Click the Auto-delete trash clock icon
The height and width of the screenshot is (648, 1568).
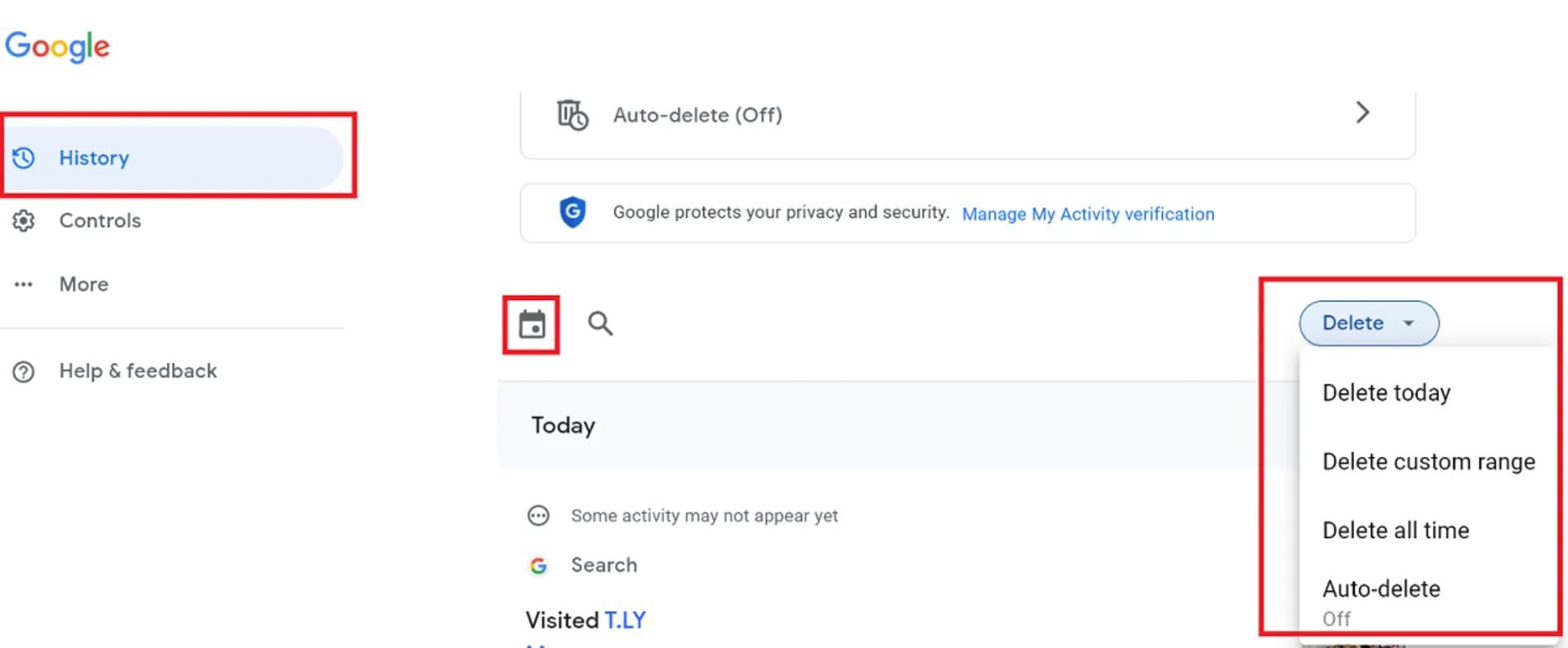572,115
